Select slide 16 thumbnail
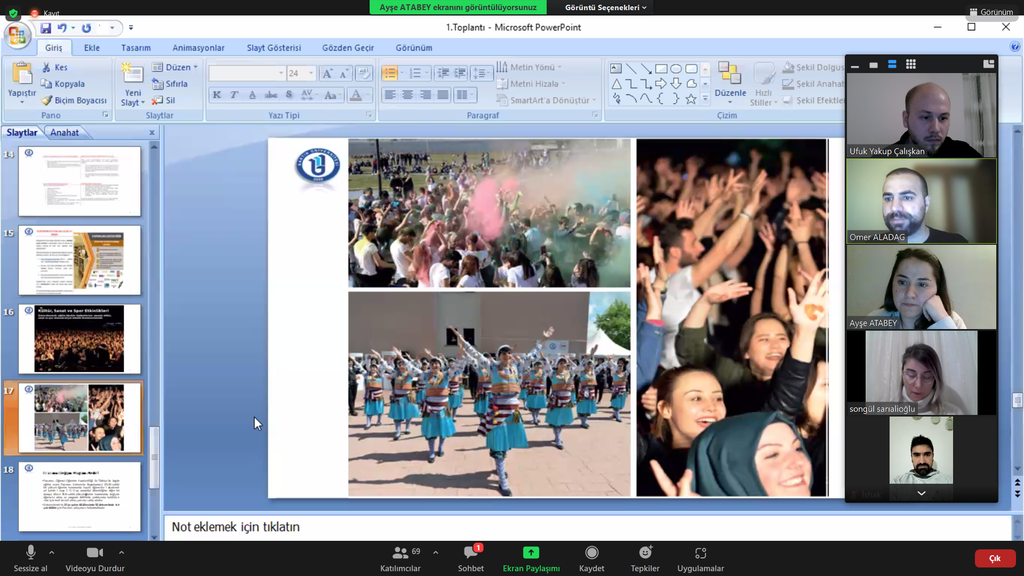Image resolution: width=1024 pixels, height=576 pixels. (x=80, y=338)
